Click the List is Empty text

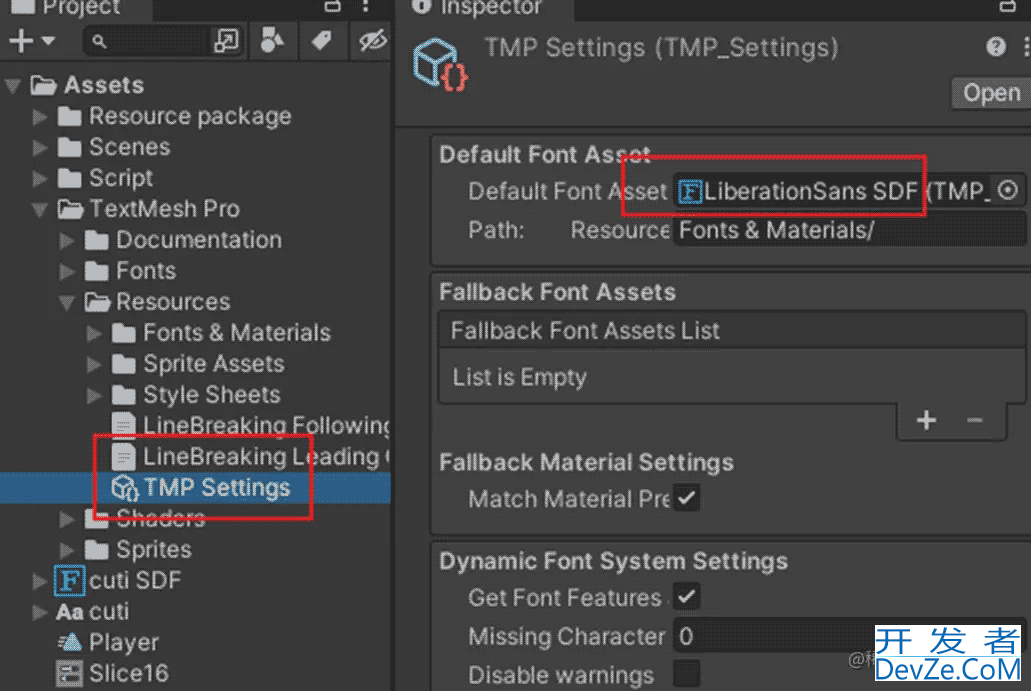(x=519, y=377)
